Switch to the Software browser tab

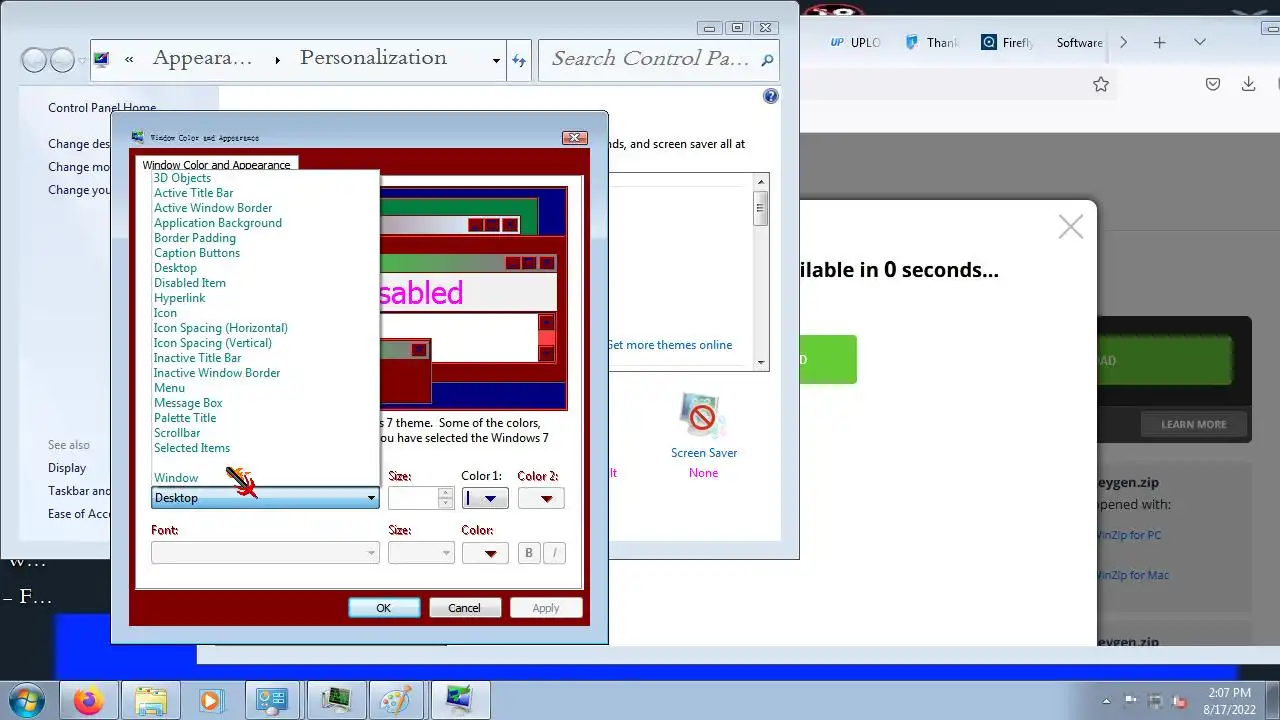click(x=1079, y=42)
